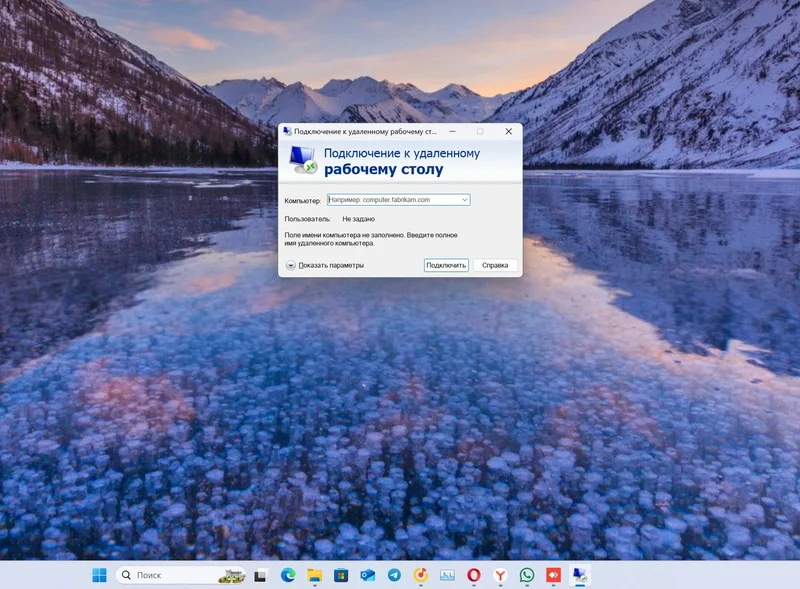Open Yandex Browser from the taskbar
Screen dimensions: 800x589
pyautogui.click(x=500, y=575)
